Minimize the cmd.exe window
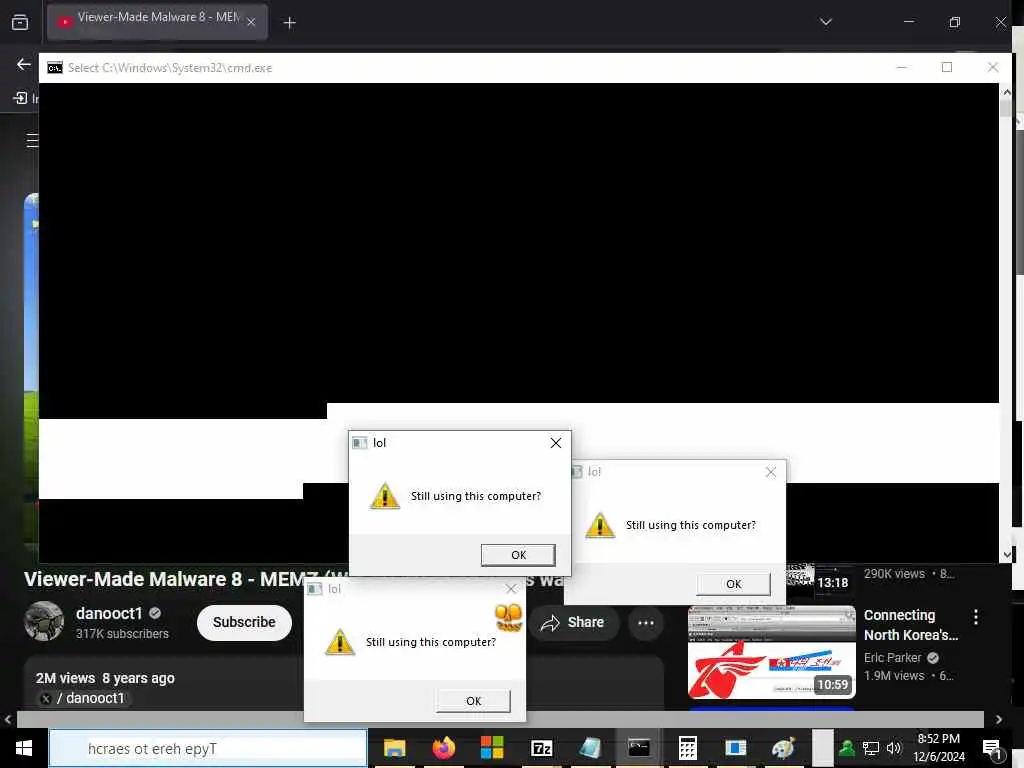 pos(901,67)
